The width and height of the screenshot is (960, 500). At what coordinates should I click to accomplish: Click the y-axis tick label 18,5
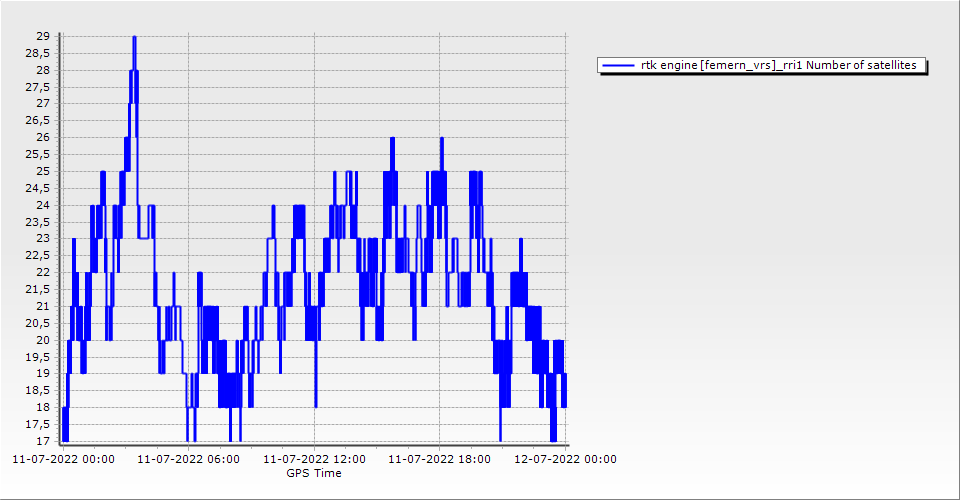pos(38,390)
